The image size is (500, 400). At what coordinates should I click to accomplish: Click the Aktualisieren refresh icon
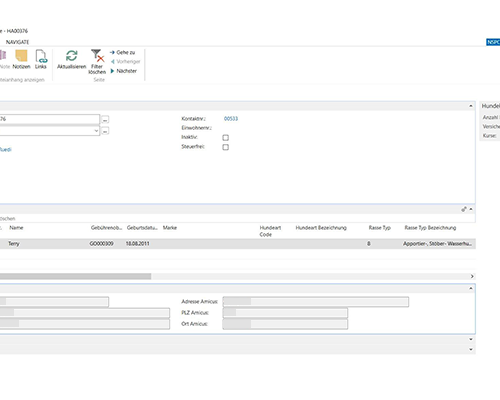pyautogui.click(x=71, y=59)
